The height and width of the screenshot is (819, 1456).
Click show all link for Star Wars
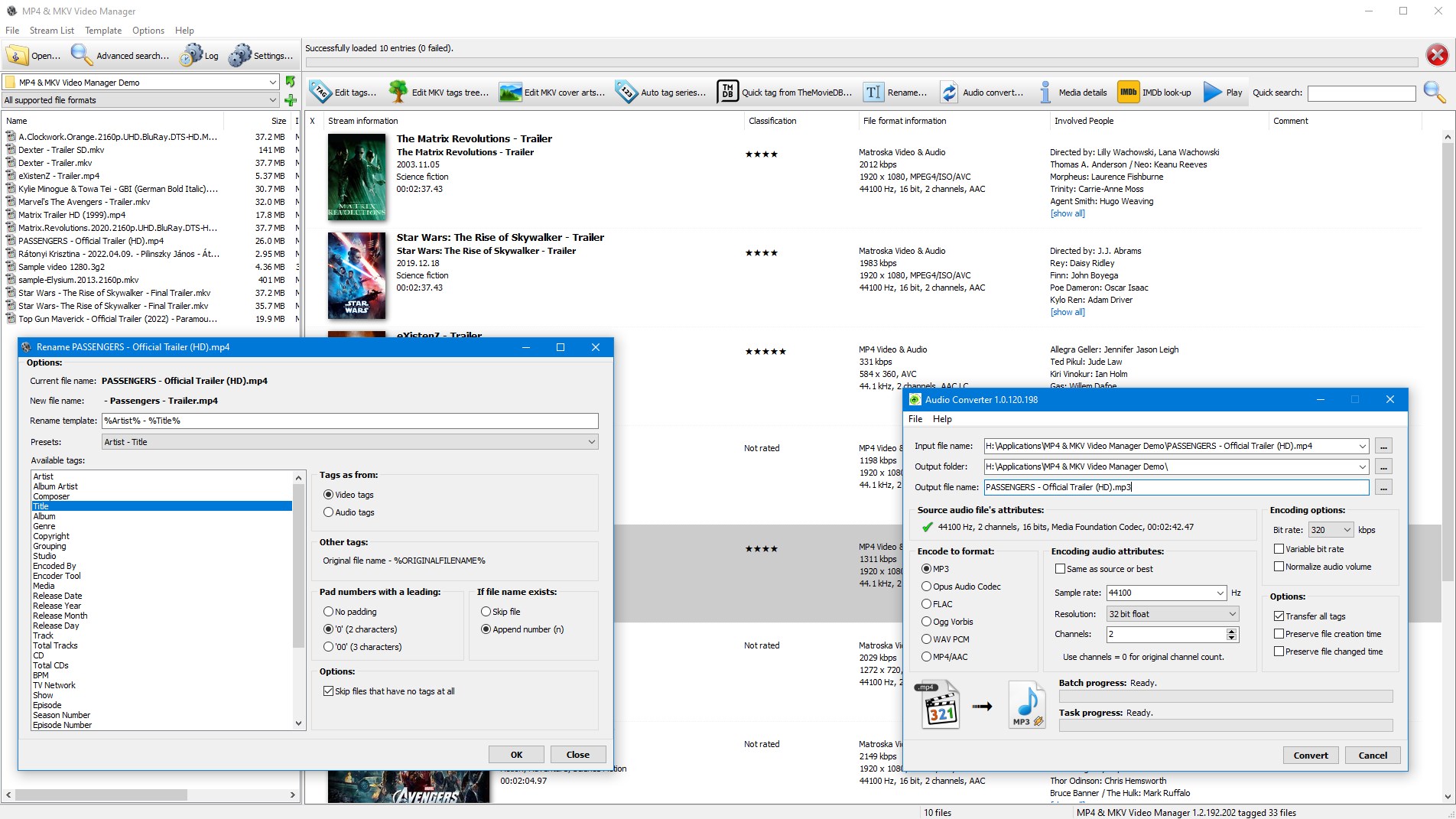[1068, 312]
